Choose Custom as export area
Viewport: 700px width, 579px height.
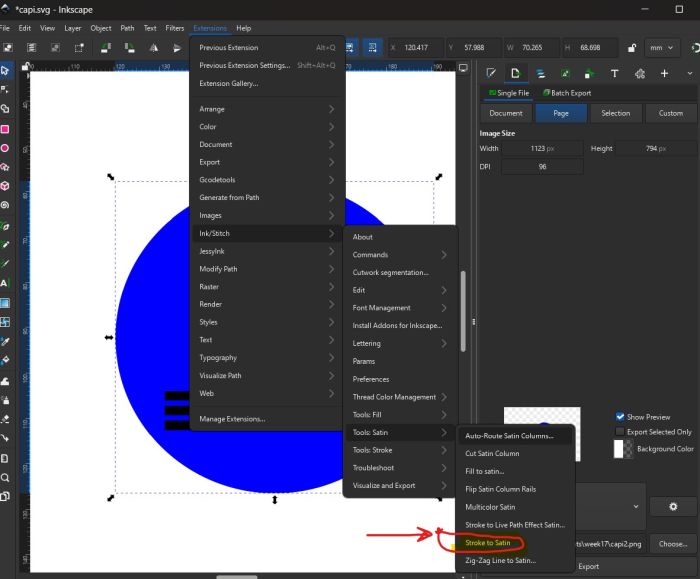pos(671,113)
